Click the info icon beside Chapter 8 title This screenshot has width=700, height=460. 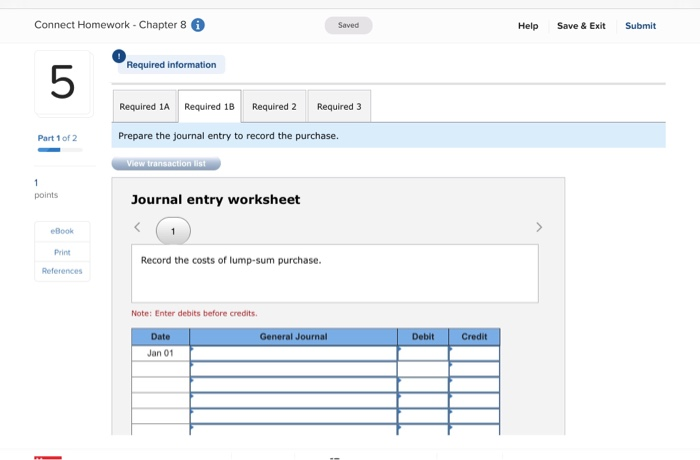coord(198,25)
